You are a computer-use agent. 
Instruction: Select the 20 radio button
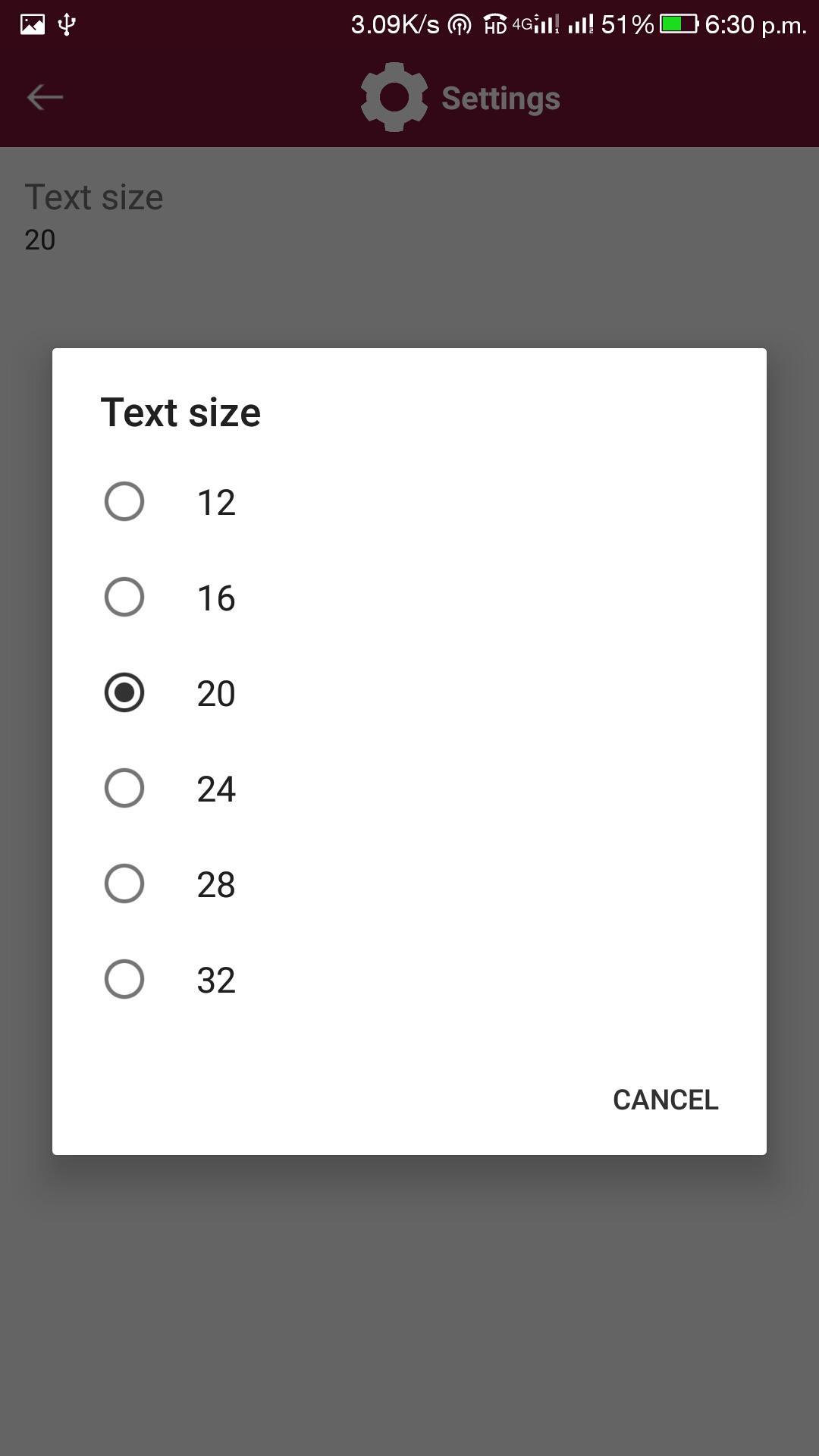124,692
